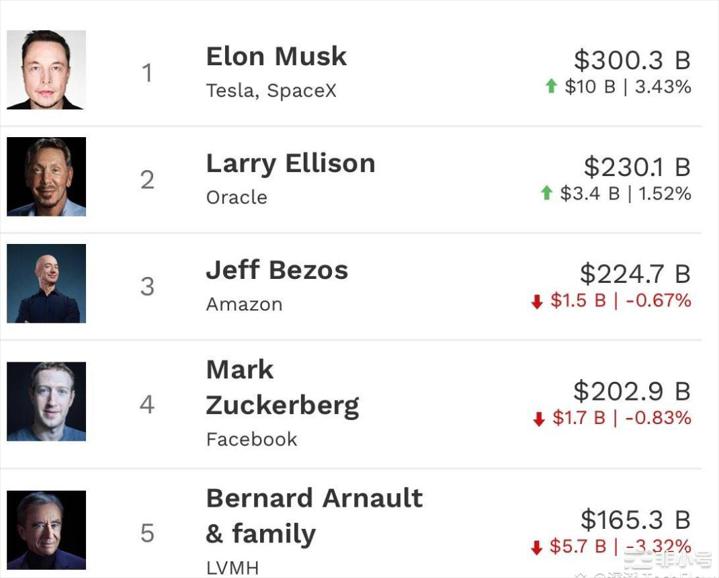719x578 pixels.
Task: Click the red down arrow beside $1.5 B
Action: 537,301
